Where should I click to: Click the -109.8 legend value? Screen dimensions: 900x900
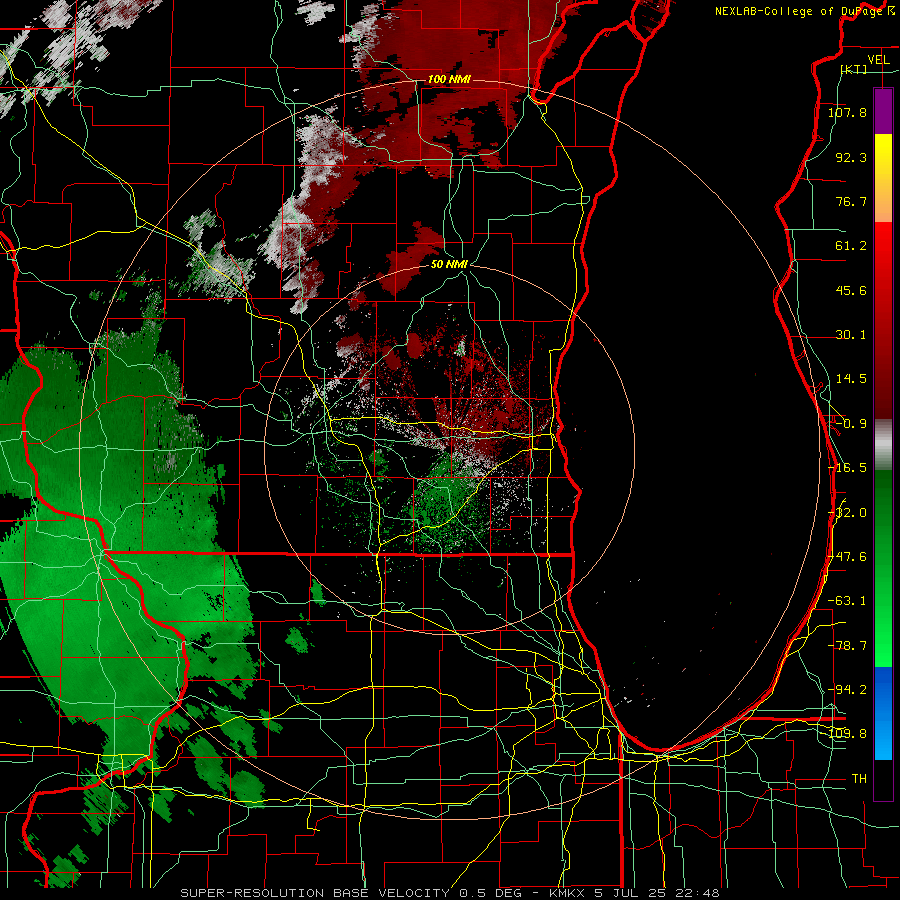848,734
